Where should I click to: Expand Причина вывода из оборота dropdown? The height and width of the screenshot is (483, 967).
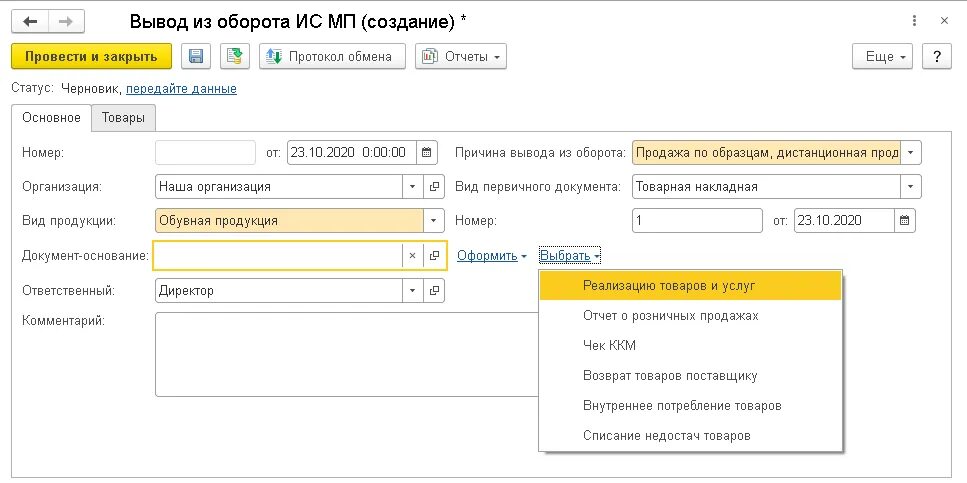911,153
